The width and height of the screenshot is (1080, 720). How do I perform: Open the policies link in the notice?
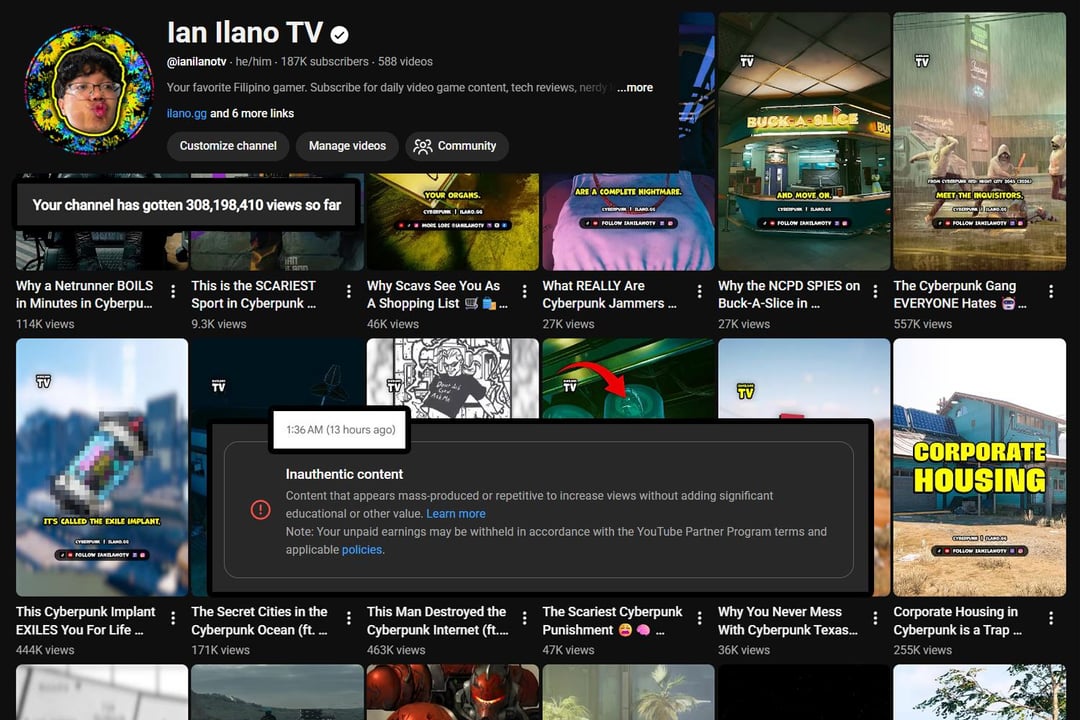point(361,550)
